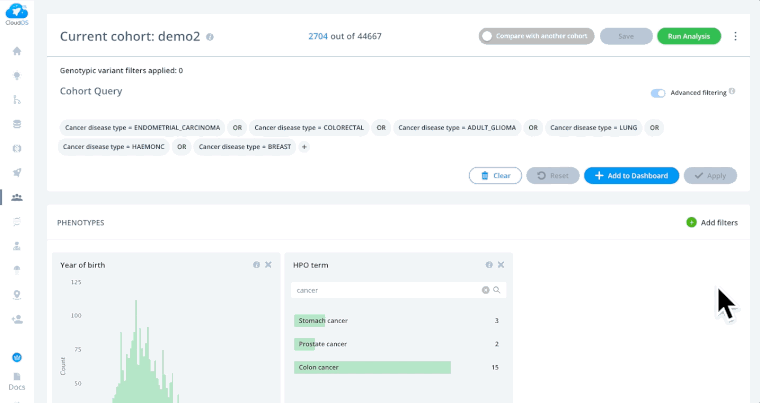
Task: Click the first OR operator chip
Action: click(237, 128)
